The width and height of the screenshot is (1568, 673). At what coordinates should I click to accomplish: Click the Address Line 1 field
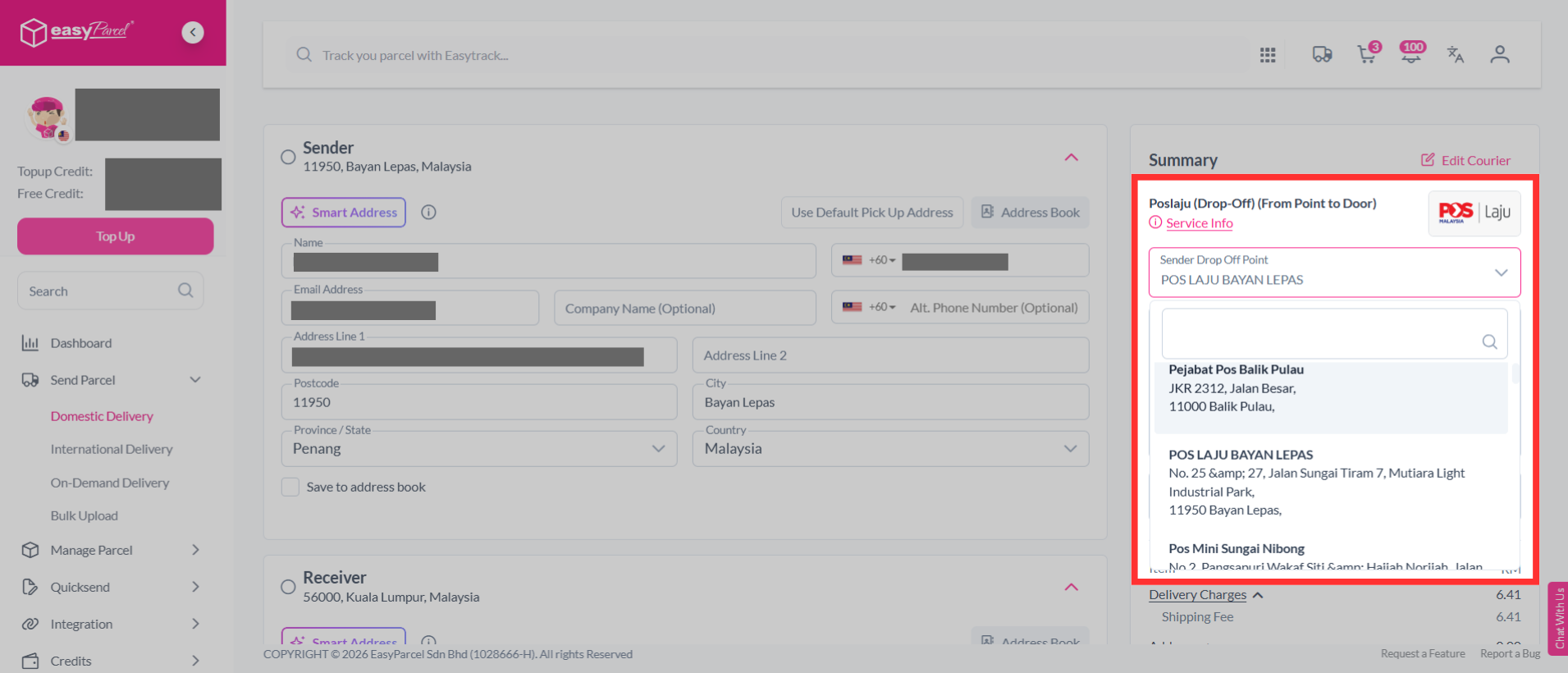479,355
